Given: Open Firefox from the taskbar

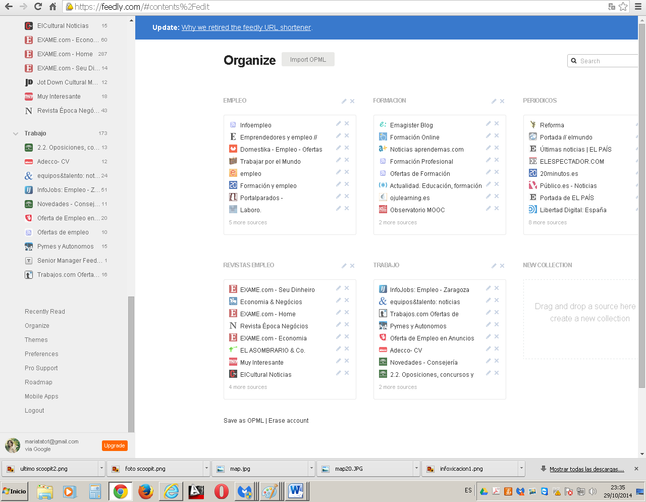Looking at the screenshot, I should coord(145,491).
